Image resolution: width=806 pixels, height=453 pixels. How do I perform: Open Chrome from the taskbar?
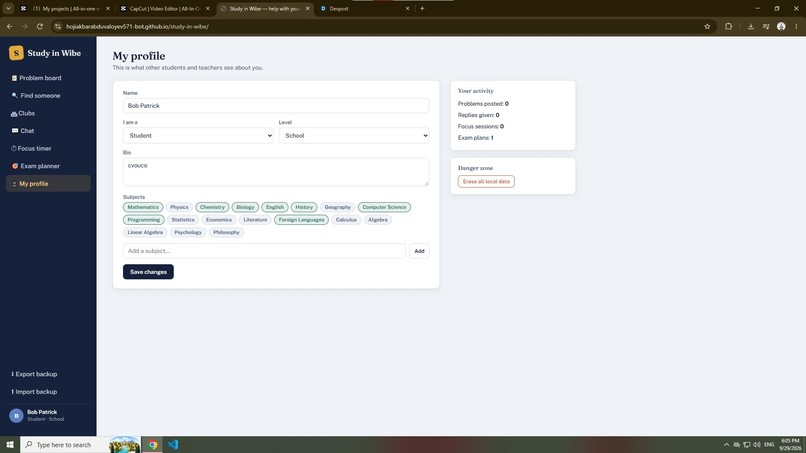153,445
